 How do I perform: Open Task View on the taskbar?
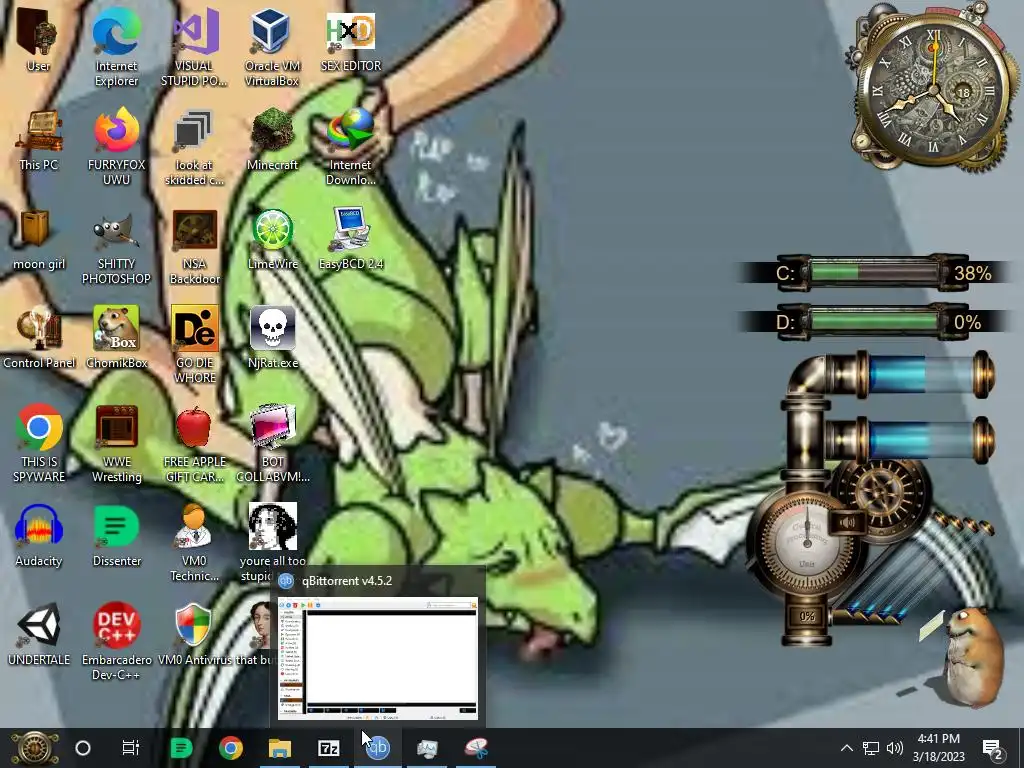pyautogui.click(x=131, y=748)
